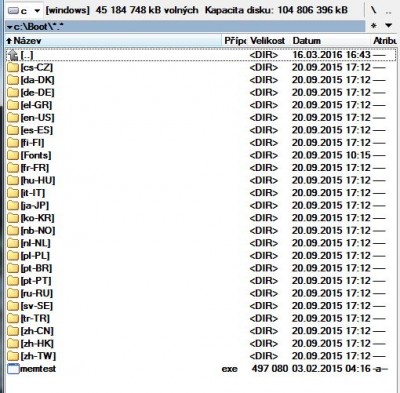
Task: Click the root directory backslash button
Action: pyautogui.click(x=374, y=10)
